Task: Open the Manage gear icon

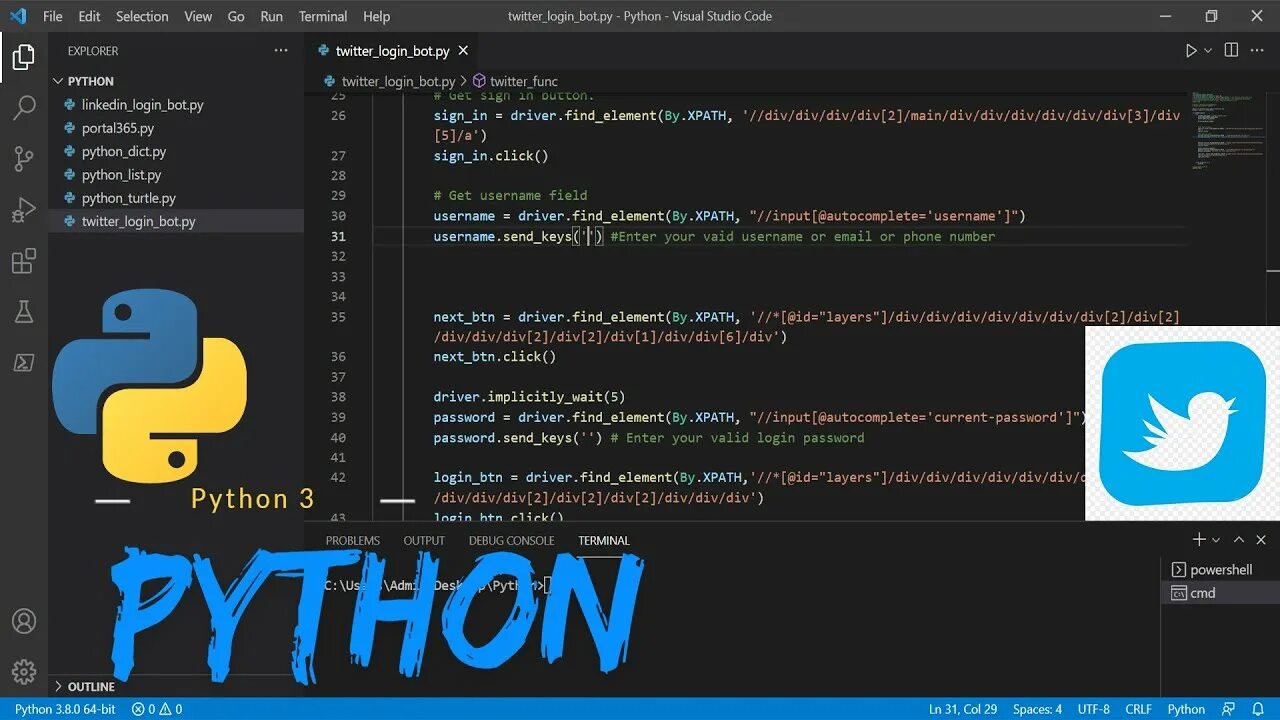Action: [x=23, y=671]
